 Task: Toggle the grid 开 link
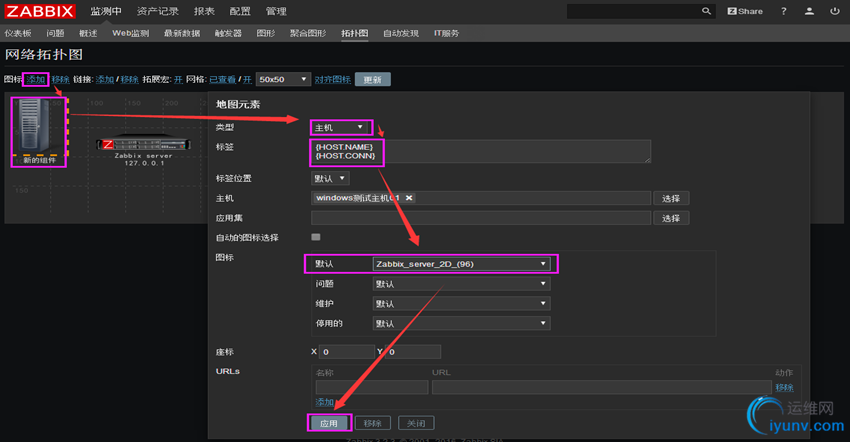(247, 80)
